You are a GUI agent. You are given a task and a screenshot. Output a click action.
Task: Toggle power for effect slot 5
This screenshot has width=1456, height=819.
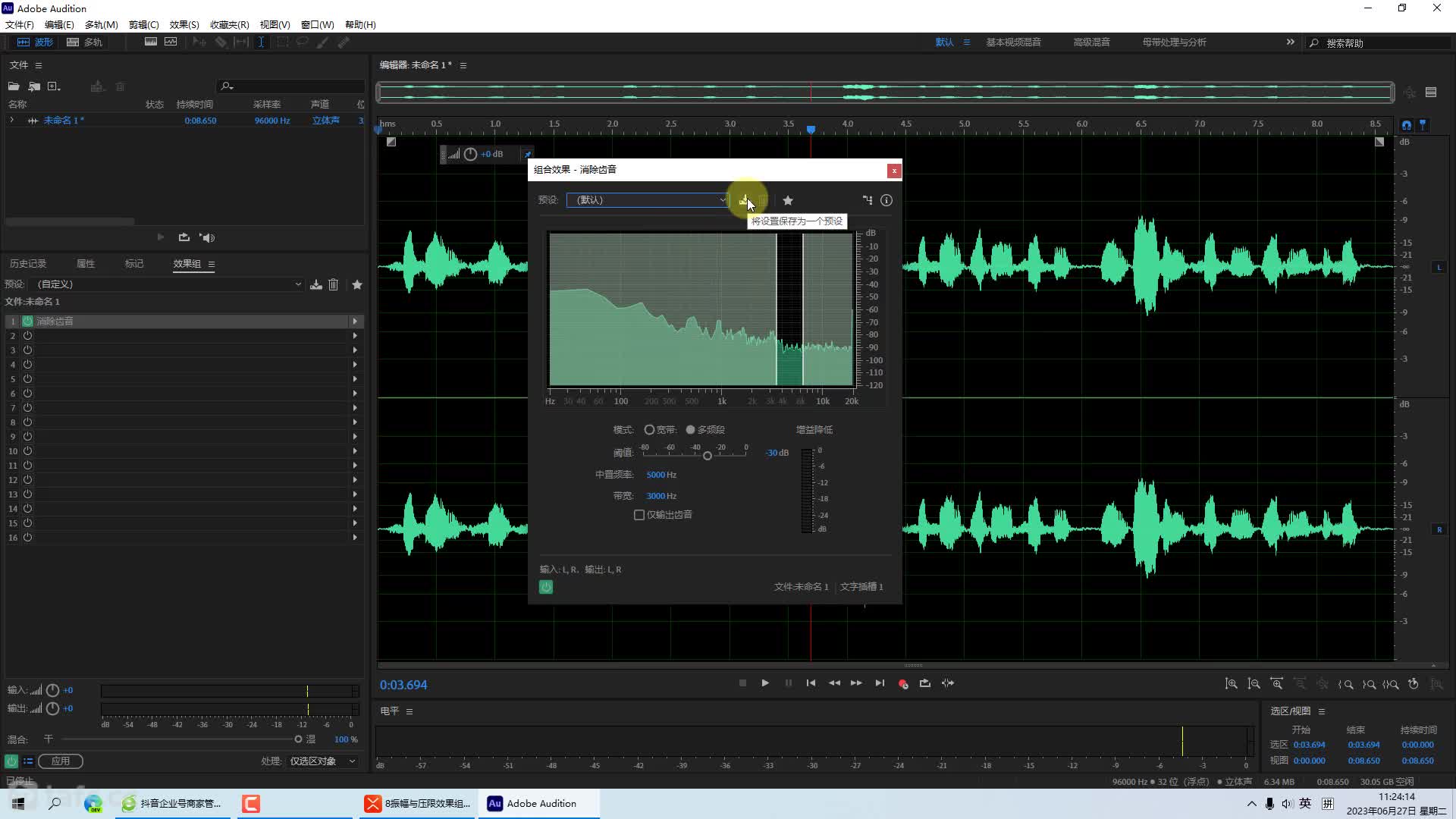(27, 379)
